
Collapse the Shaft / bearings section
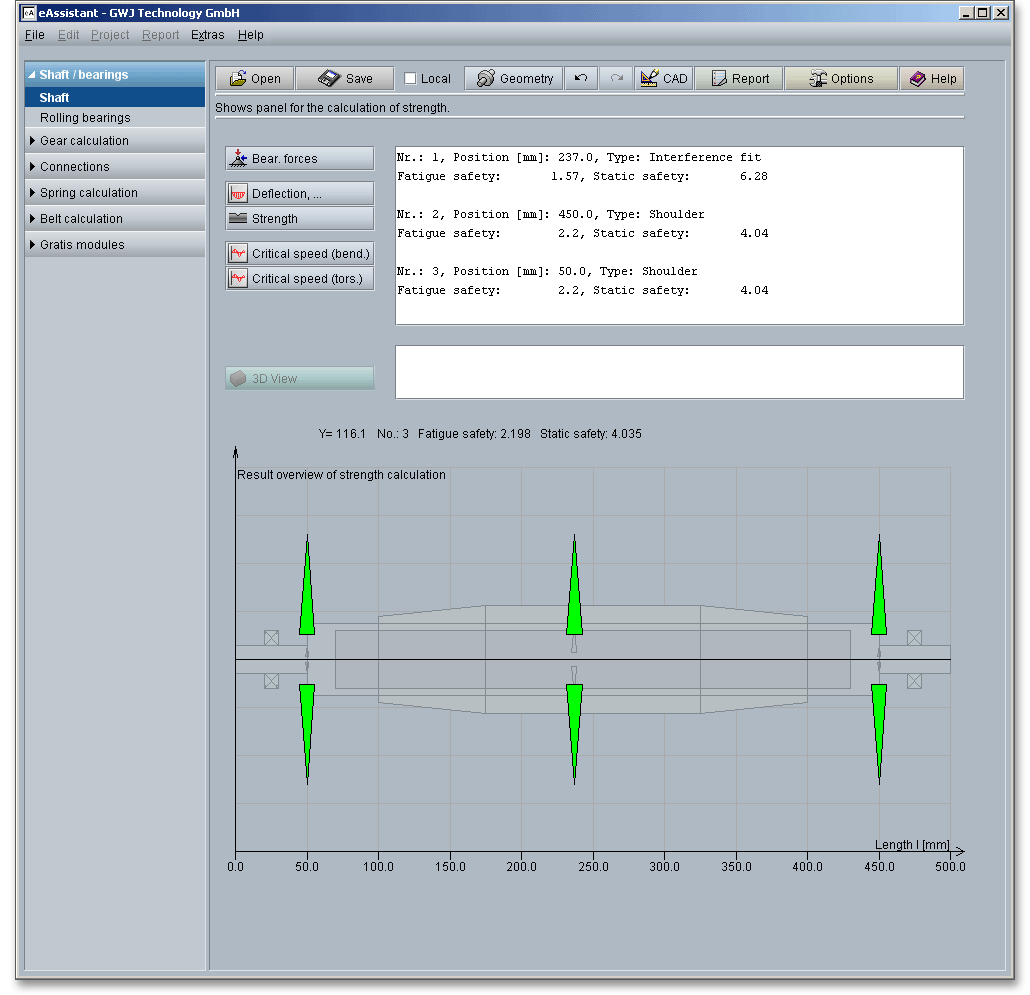point(83,75)
